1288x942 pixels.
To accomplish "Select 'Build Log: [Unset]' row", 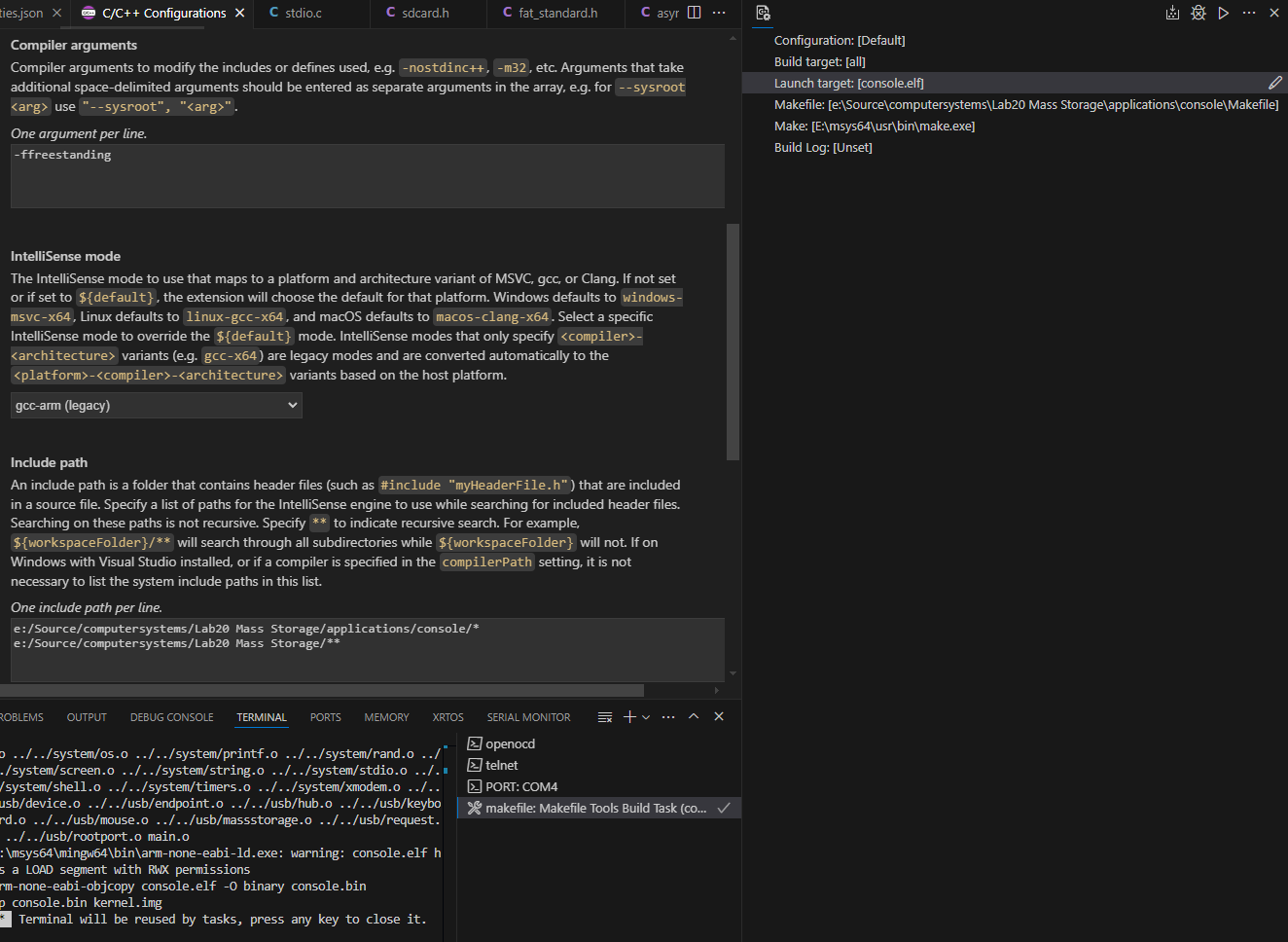I will (x=1015, y=147).
